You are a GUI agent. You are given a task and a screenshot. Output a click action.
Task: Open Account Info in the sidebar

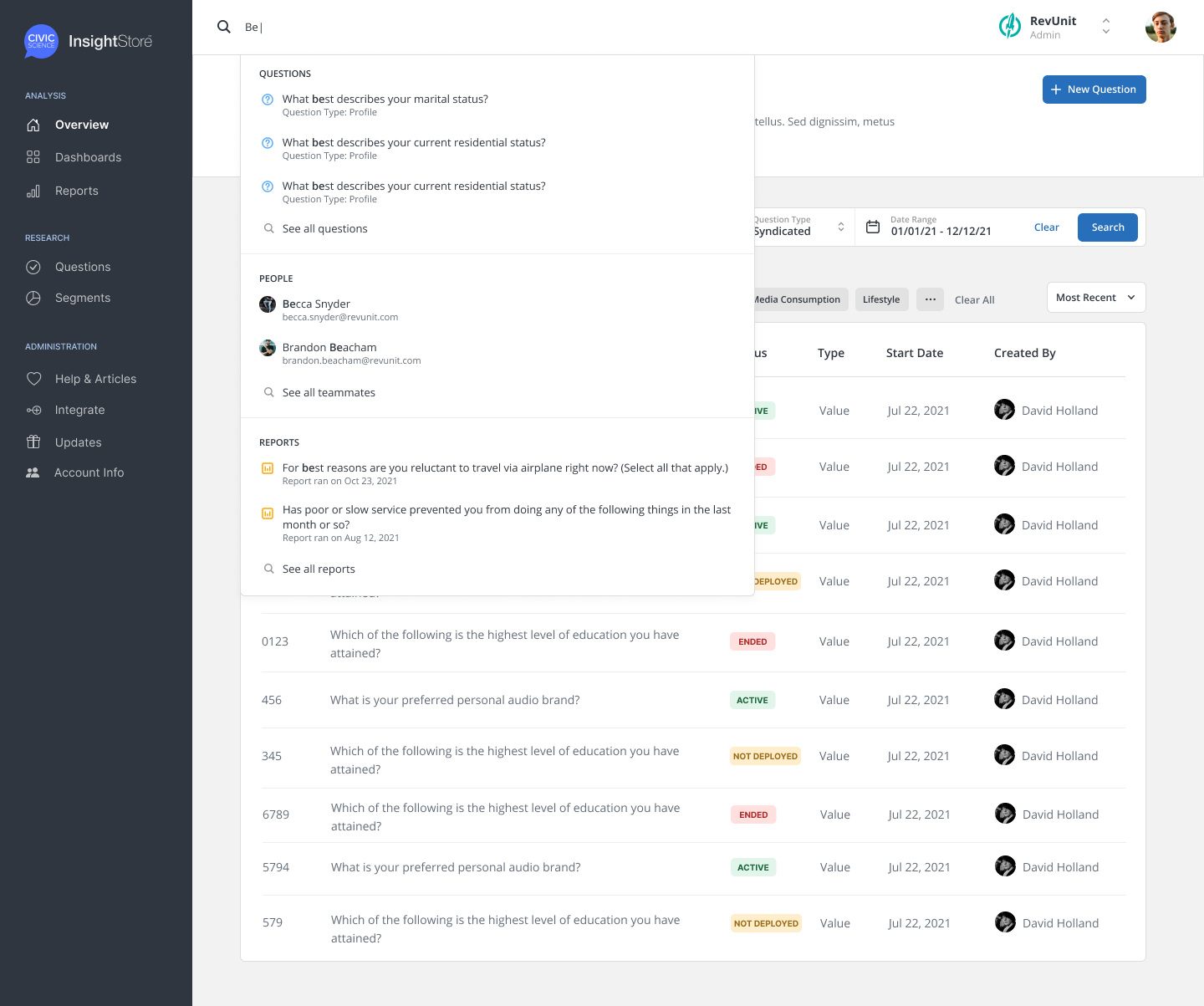click(89, 472)
